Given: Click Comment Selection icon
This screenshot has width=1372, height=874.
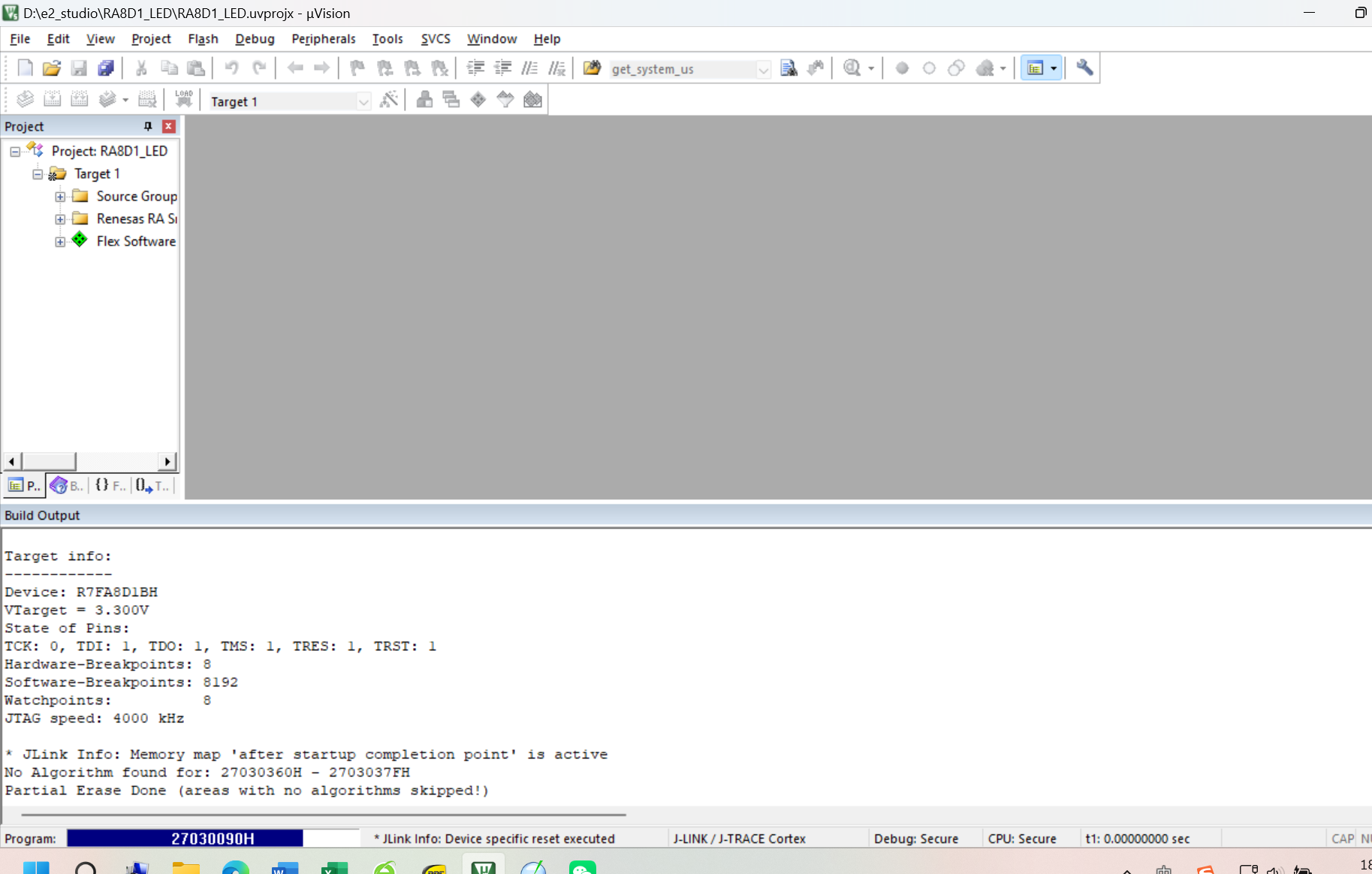Looking at the screenshot, I should coord(529,68).
